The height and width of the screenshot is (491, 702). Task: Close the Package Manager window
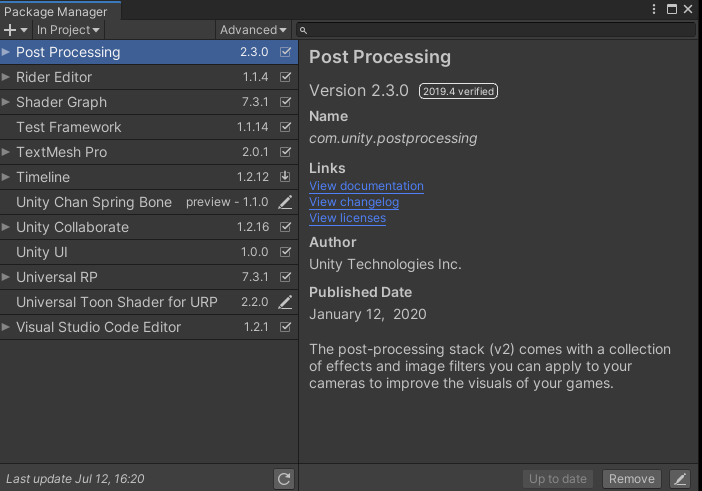688,9
